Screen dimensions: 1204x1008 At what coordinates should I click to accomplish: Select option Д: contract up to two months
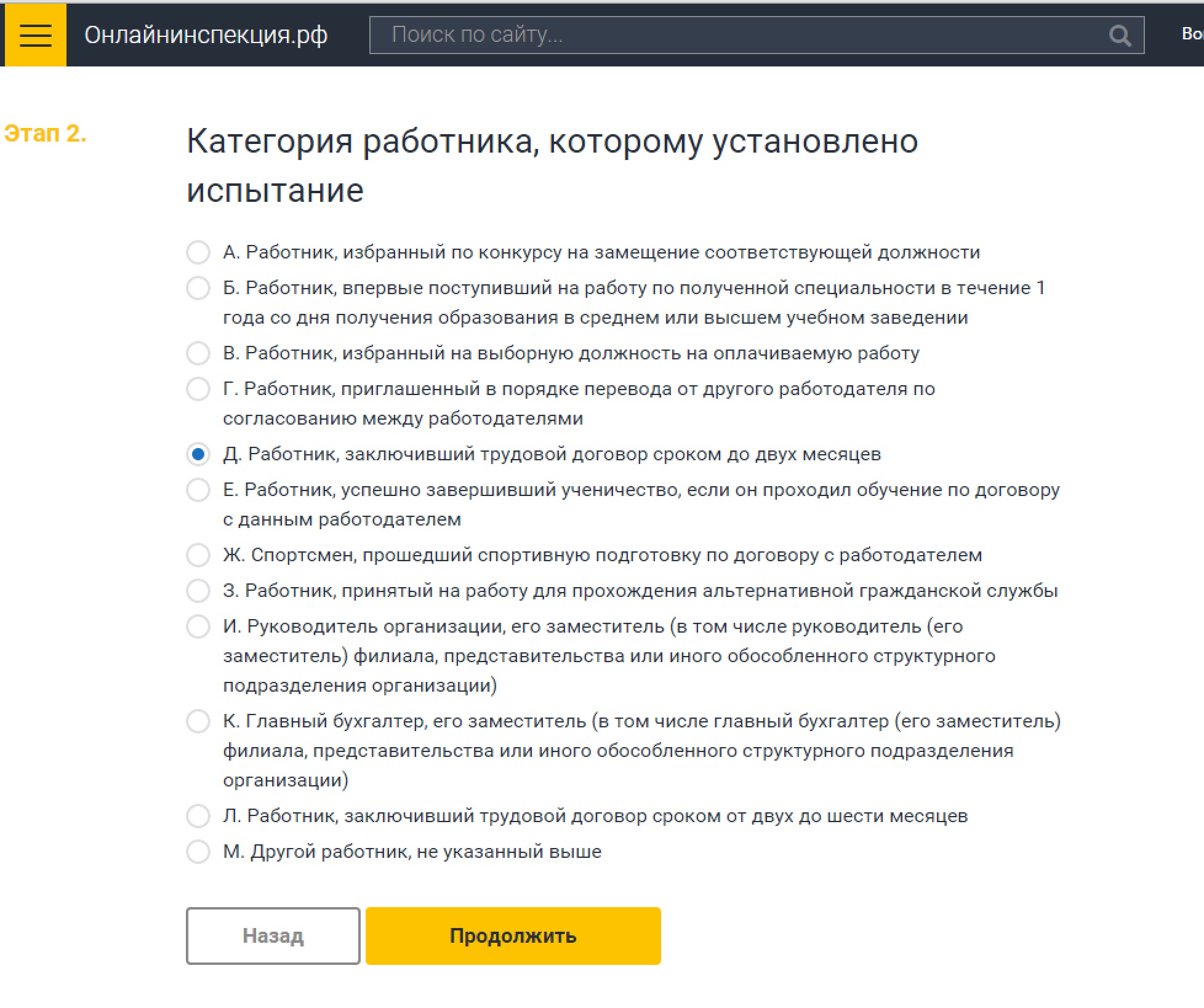[x=198, y=454]
